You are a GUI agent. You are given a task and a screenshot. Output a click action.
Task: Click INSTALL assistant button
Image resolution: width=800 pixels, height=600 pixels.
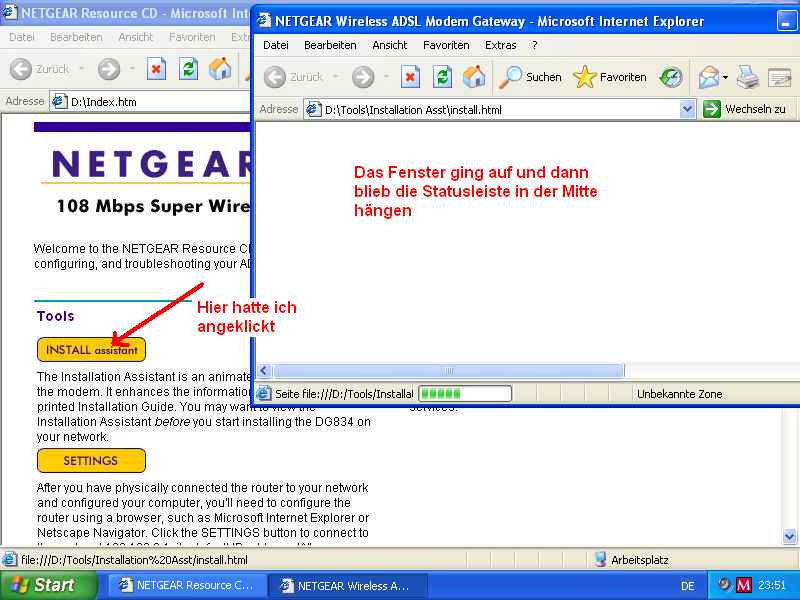pyautogui.click(x=91, y=350)
